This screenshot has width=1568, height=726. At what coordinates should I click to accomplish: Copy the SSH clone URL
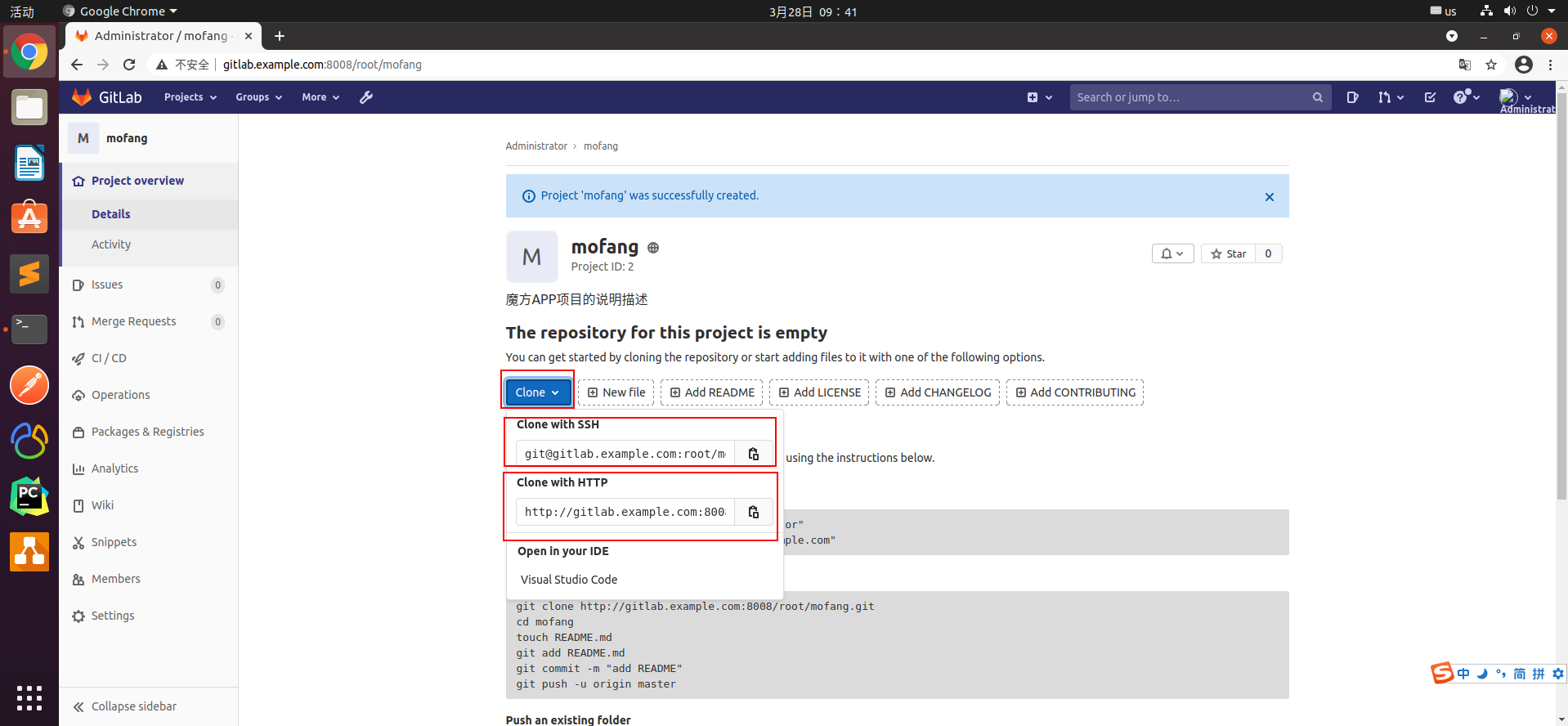pyautogui.click(x=753, y=454)
